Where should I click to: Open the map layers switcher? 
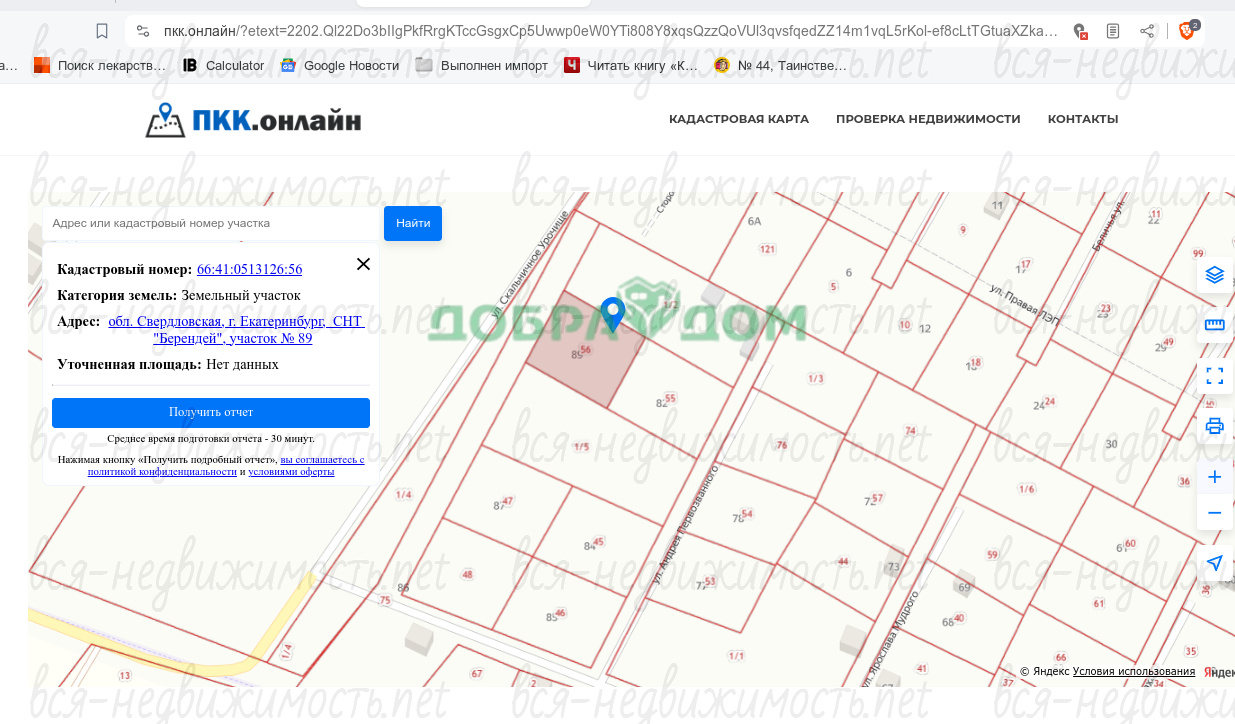point(1214,274)
